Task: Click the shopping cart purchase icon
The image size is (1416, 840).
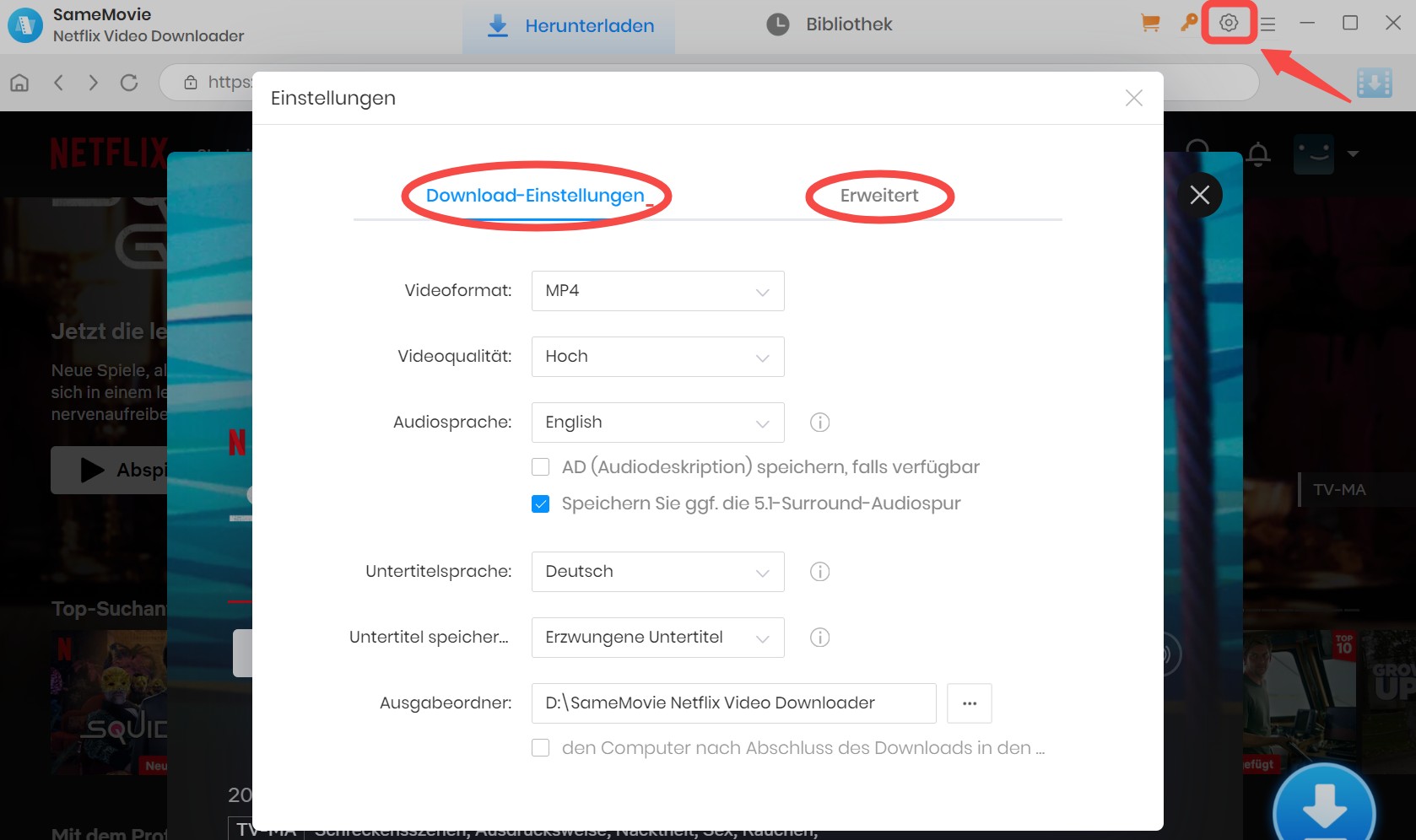Action: (1149, 24)
